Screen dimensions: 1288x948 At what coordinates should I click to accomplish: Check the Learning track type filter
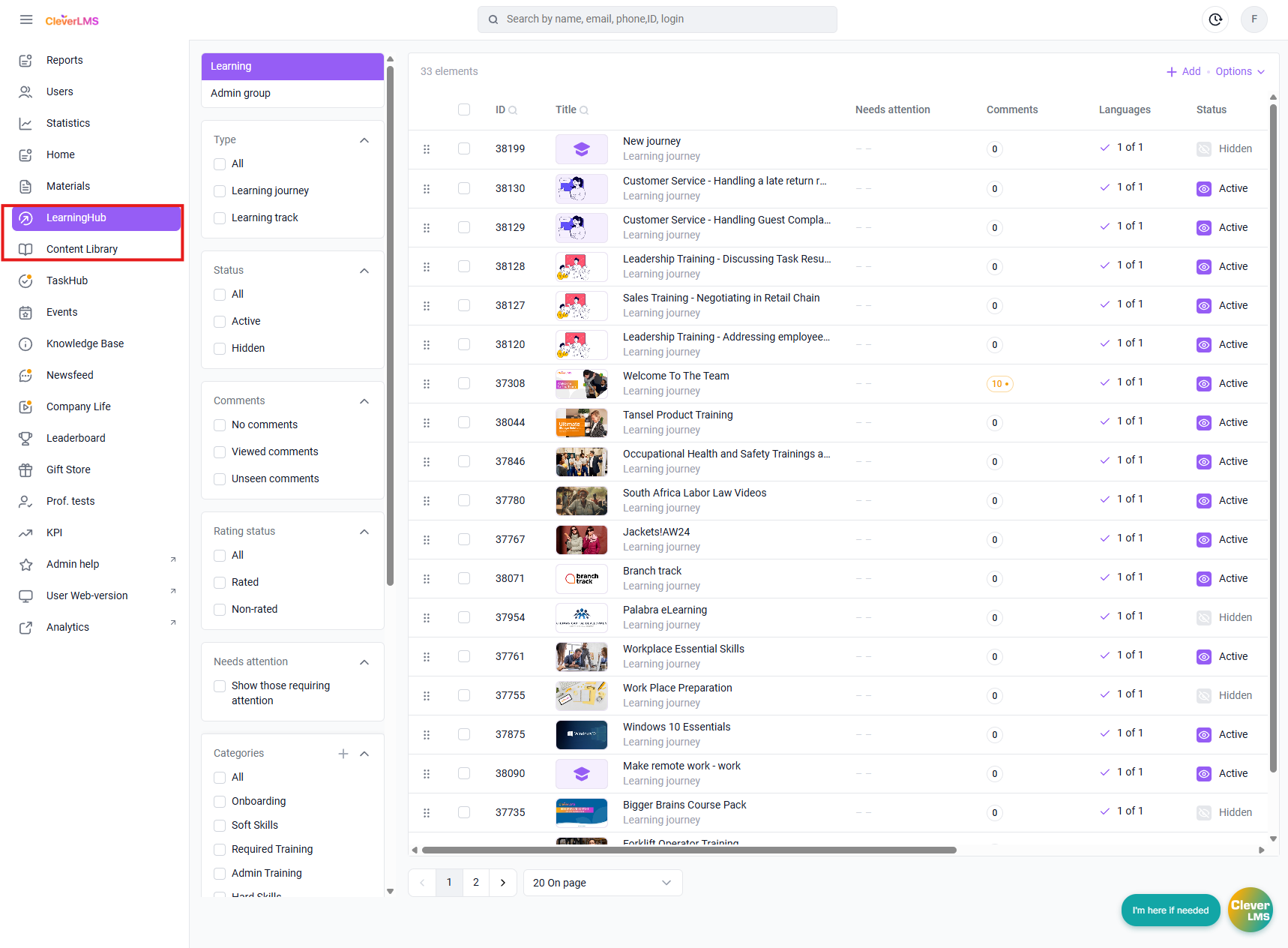(x=220, y=218)
